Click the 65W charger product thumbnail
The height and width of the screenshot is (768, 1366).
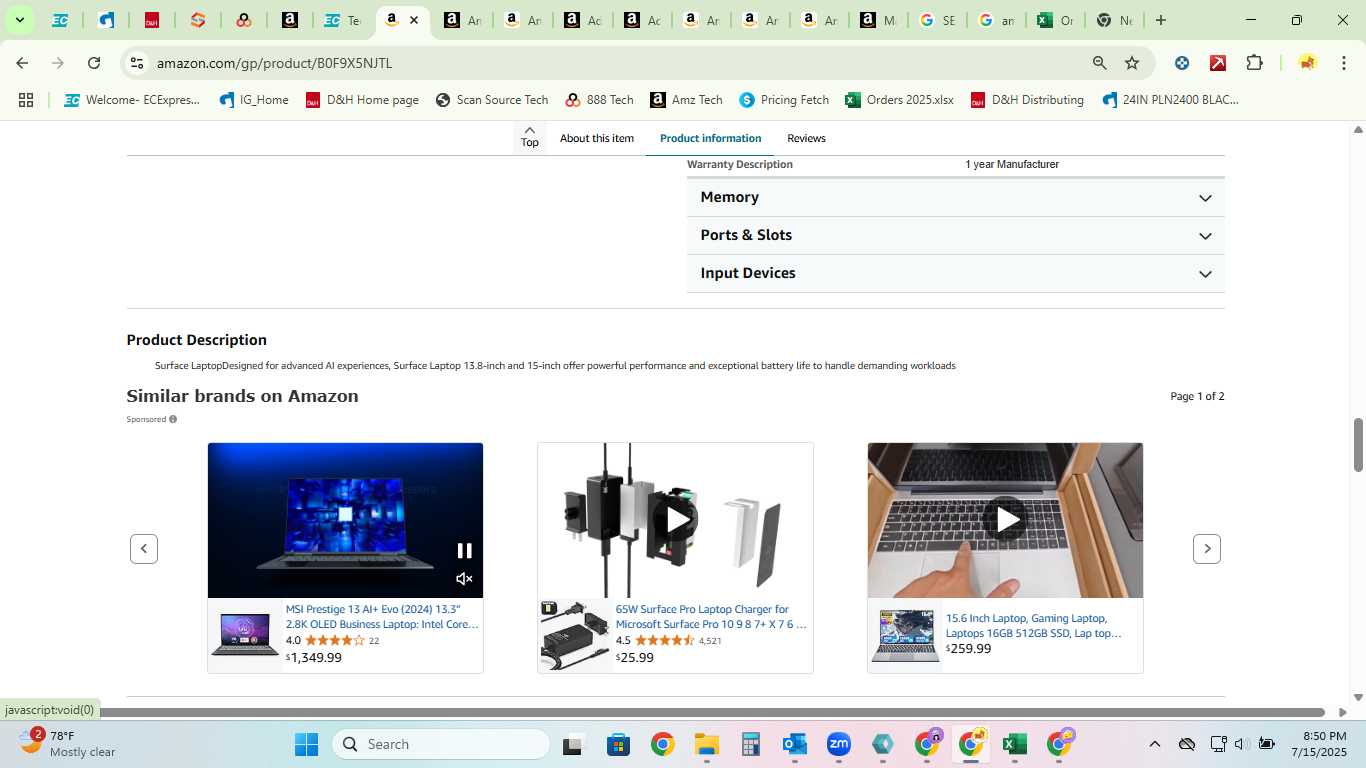tap(575, 634)
